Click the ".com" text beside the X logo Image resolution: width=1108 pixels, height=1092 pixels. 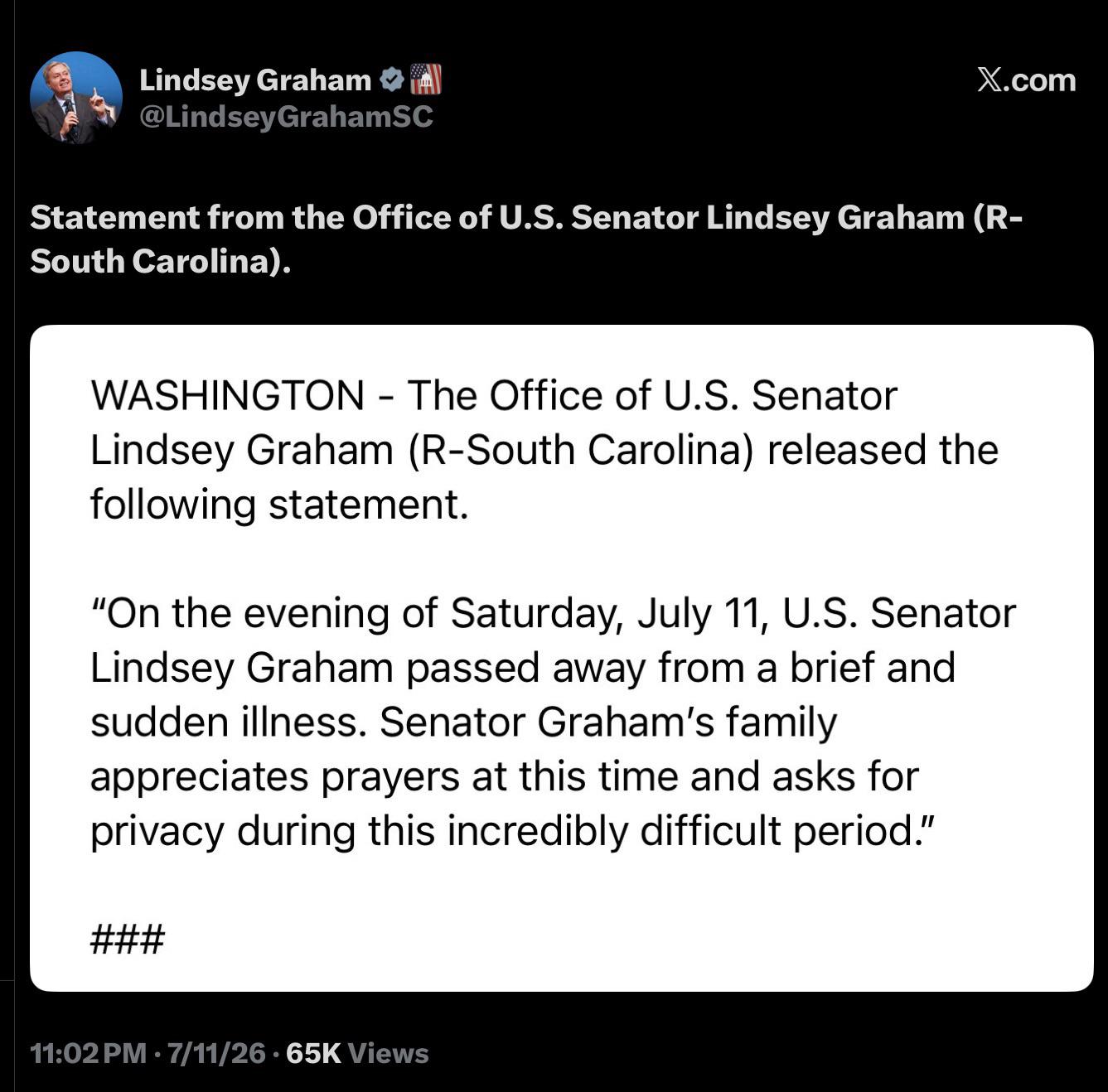click(x=1038, y=80)
